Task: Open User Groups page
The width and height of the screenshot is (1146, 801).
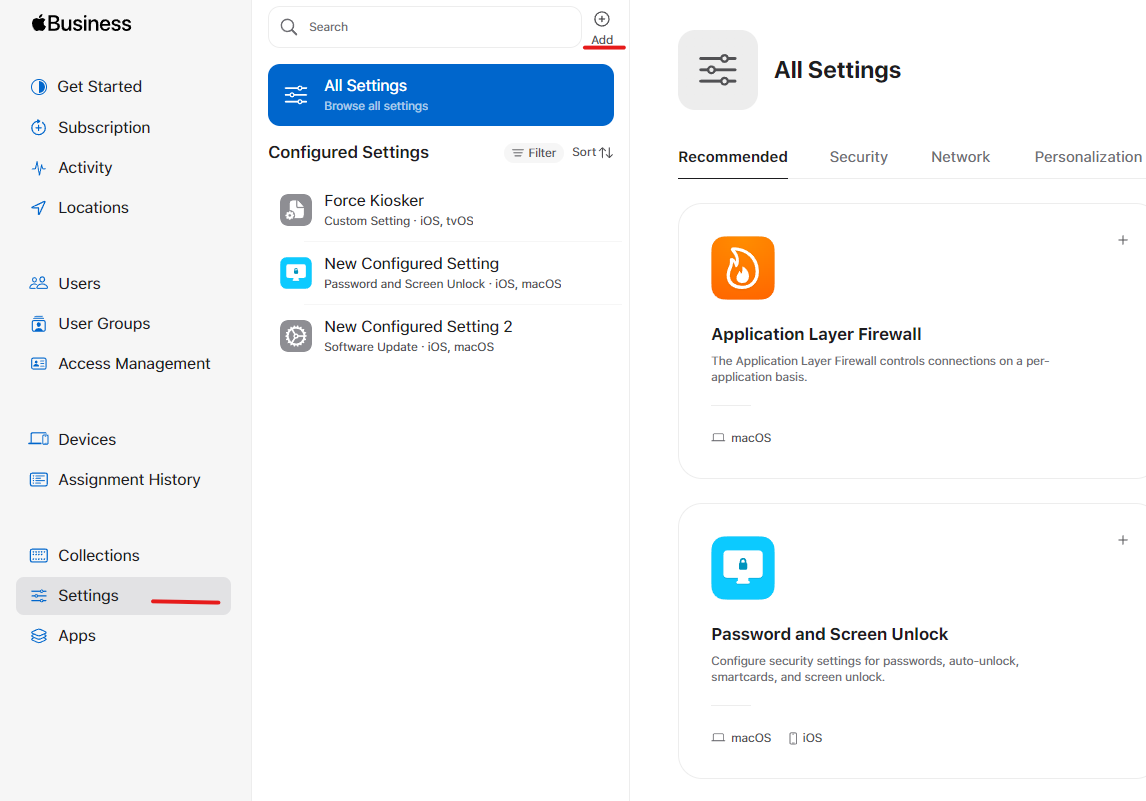Action: (x=104, y=324)
